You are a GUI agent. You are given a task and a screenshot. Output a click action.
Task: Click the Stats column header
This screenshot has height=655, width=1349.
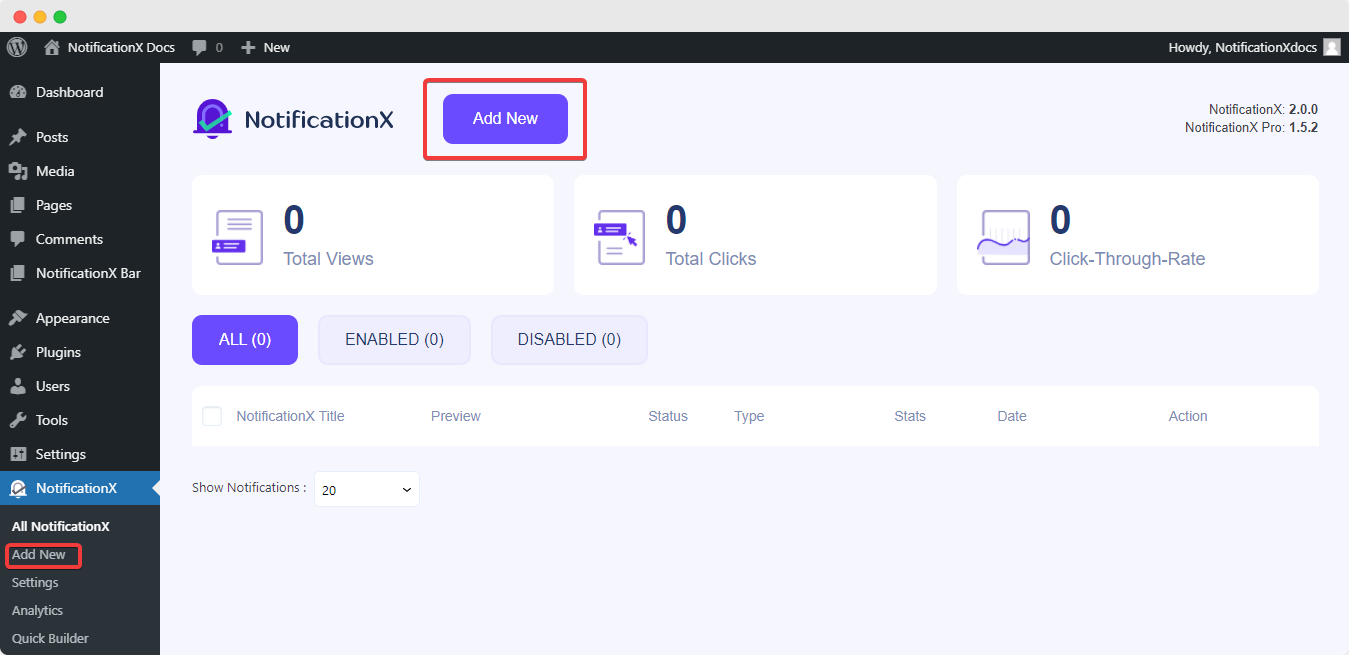(910, 416)
